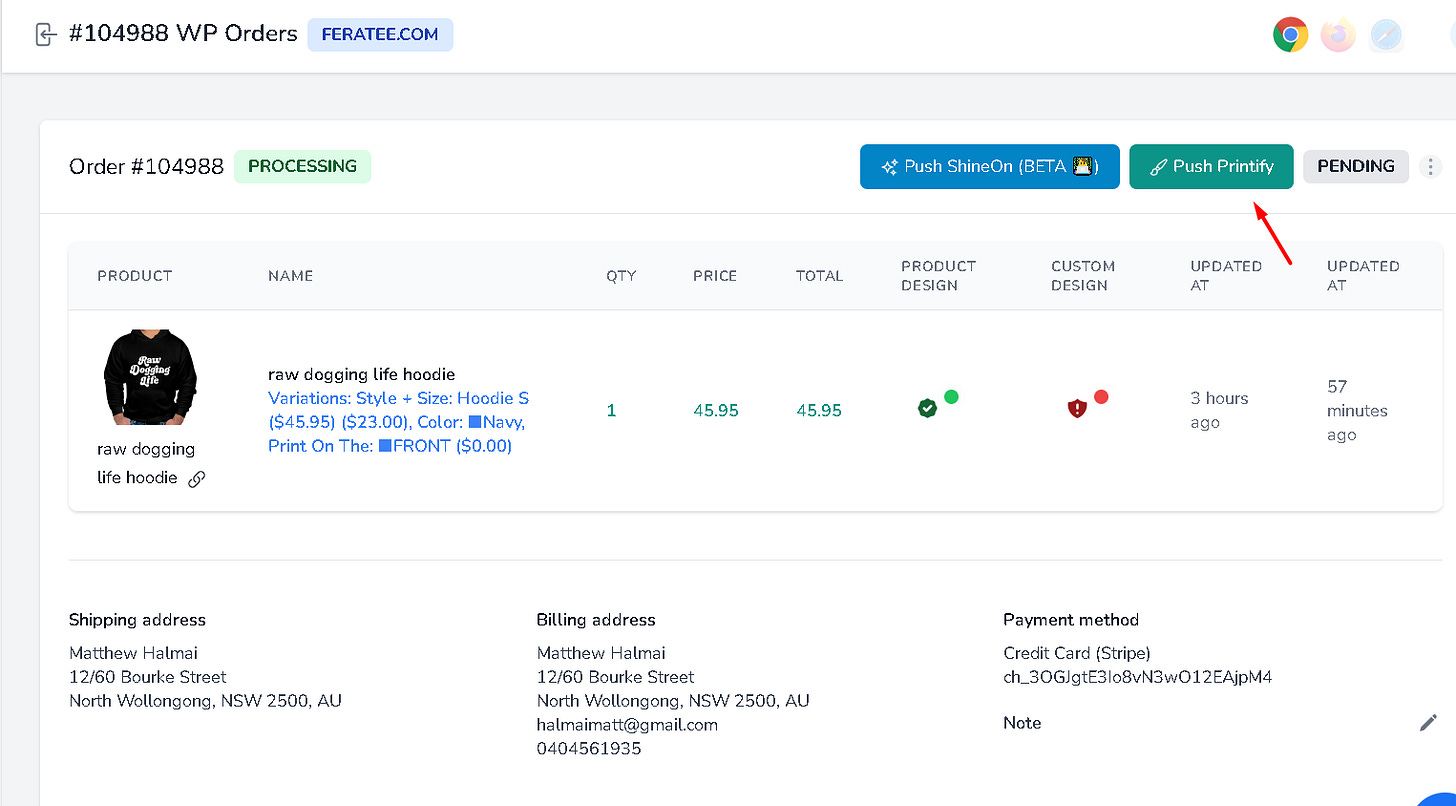Image resolution: width=1456 pixels, height=806 pixels.
Task: Click the 57 minutes ago timestamp
Action: pyautogui.click(x=1357, y=410)
